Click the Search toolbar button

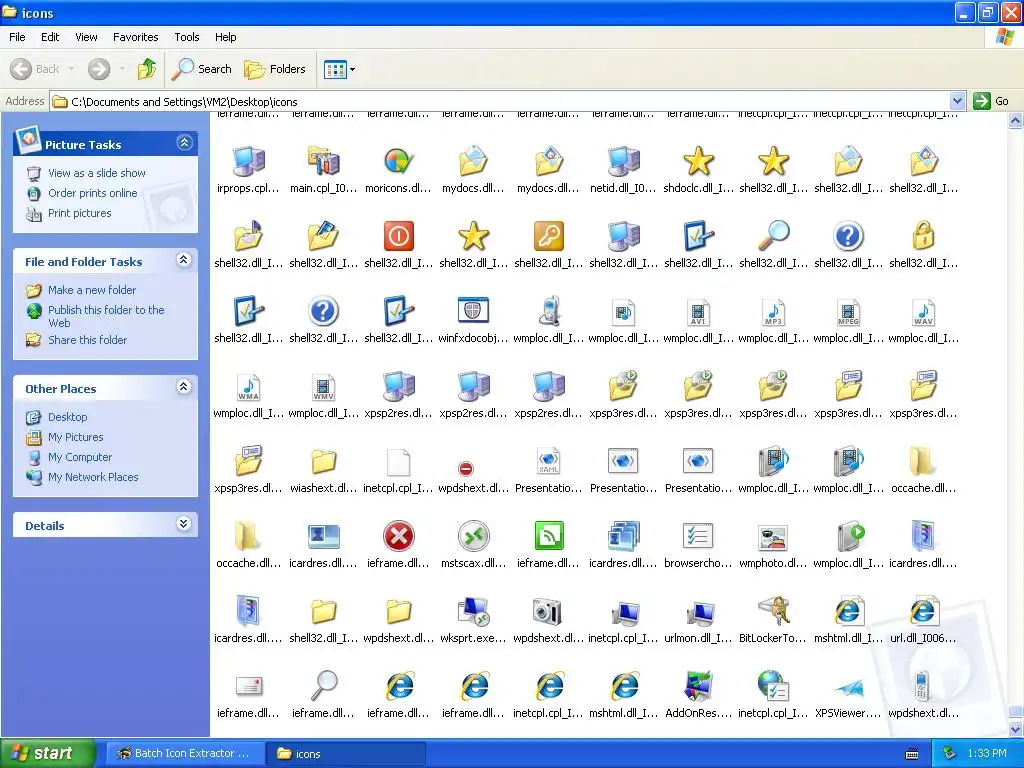coord(202,69)
